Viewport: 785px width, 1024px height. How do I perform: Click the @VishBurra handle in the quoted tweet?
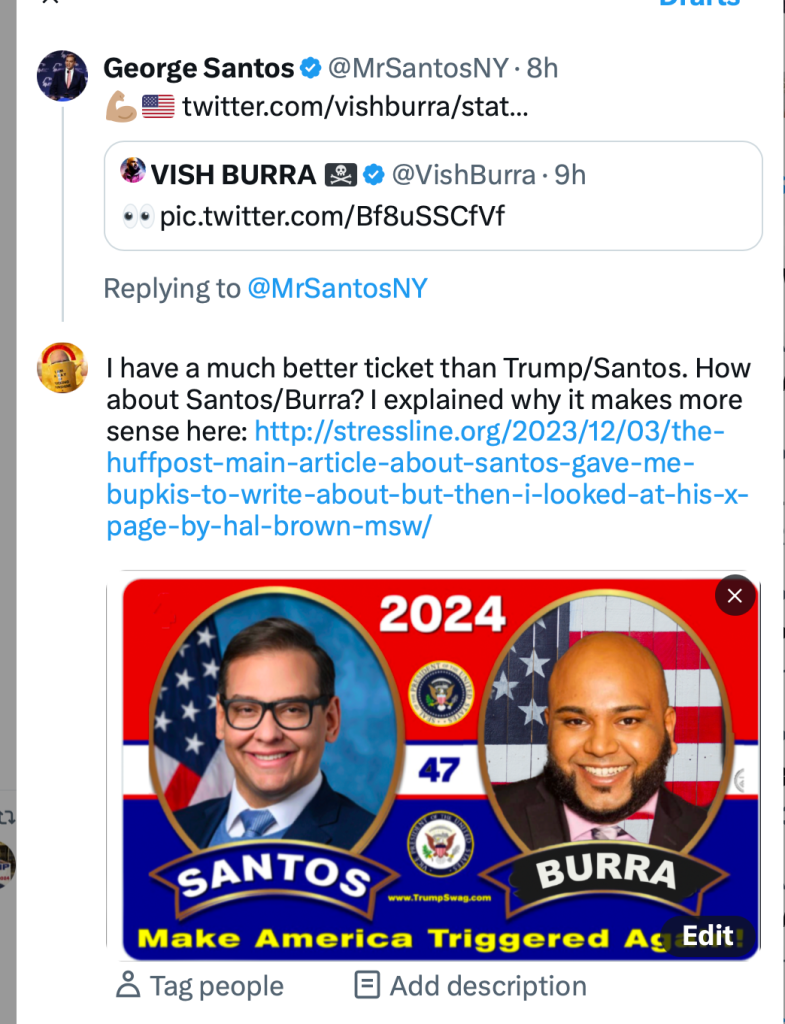(463, 175)
